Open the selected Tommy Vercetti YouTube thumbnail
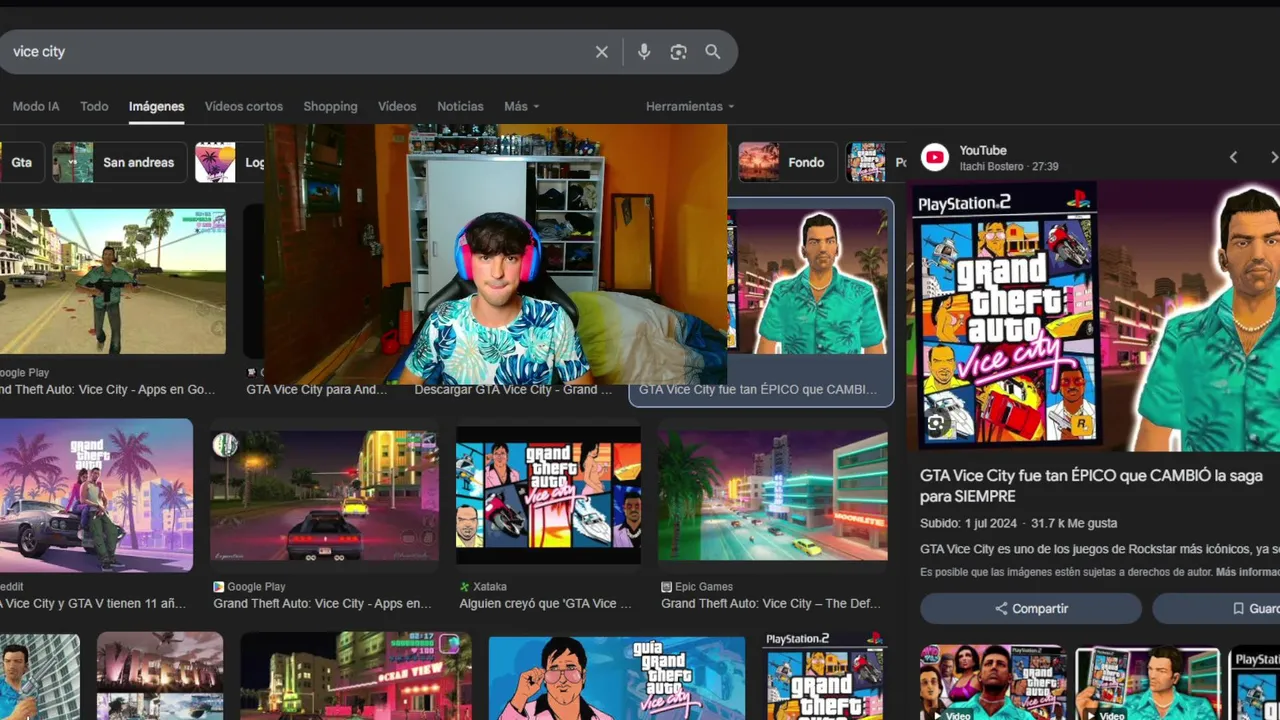This screenshot has height=720, width=1280. 810,281
